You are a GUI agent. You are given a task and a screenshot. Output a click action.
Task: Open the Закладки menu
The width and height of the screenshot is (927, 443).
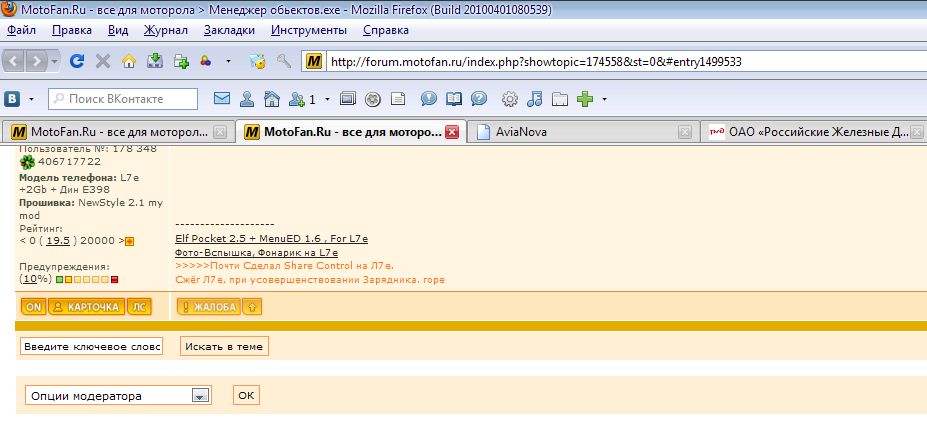[x=229, y=30]
